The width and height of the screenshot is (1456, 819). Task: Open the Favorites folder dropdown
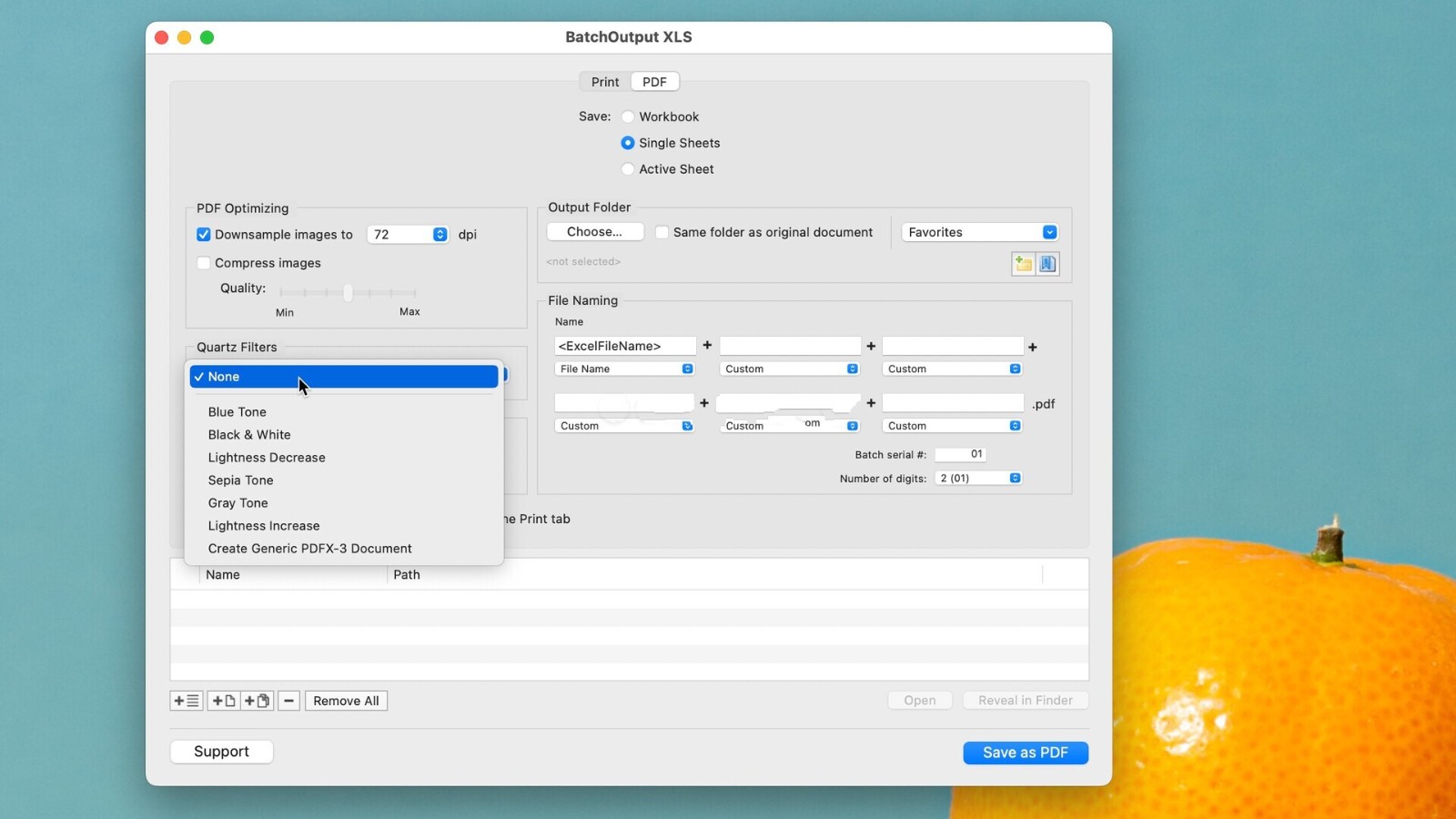pyautogui.click(x=979, y=232)
